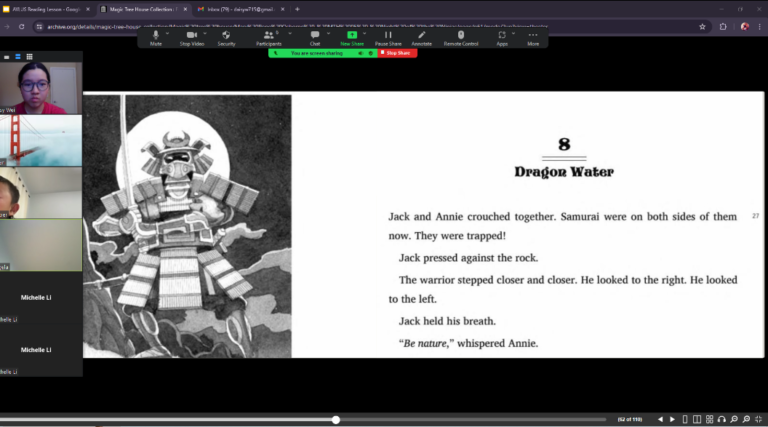Expand arrow next to New Share

point(364,34)
